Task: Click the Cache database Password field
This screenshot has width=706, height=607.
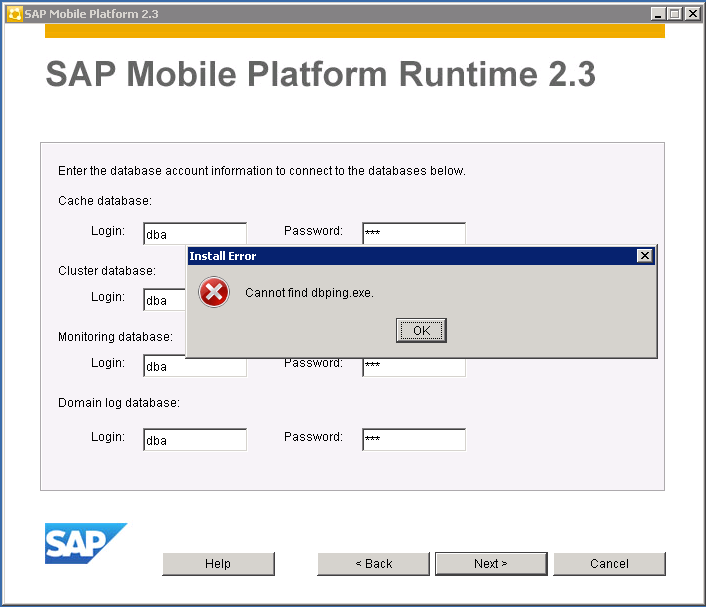Action: (414, 233)
